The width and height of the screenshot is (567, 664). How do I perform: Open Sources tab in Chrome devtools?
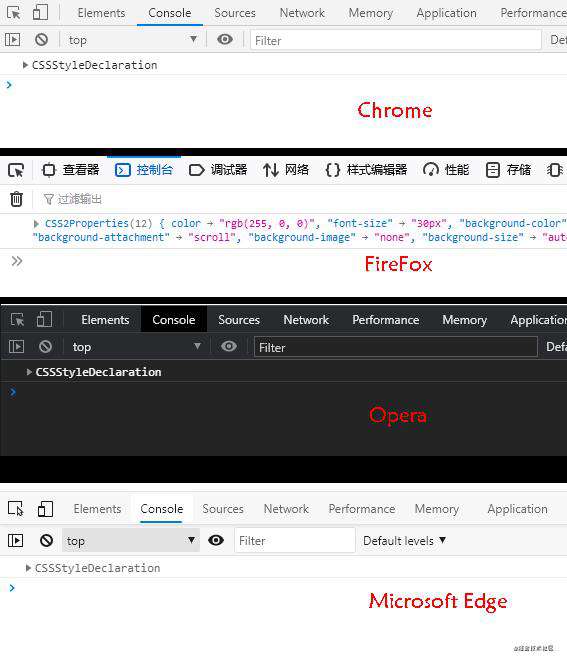click(235, 13)
